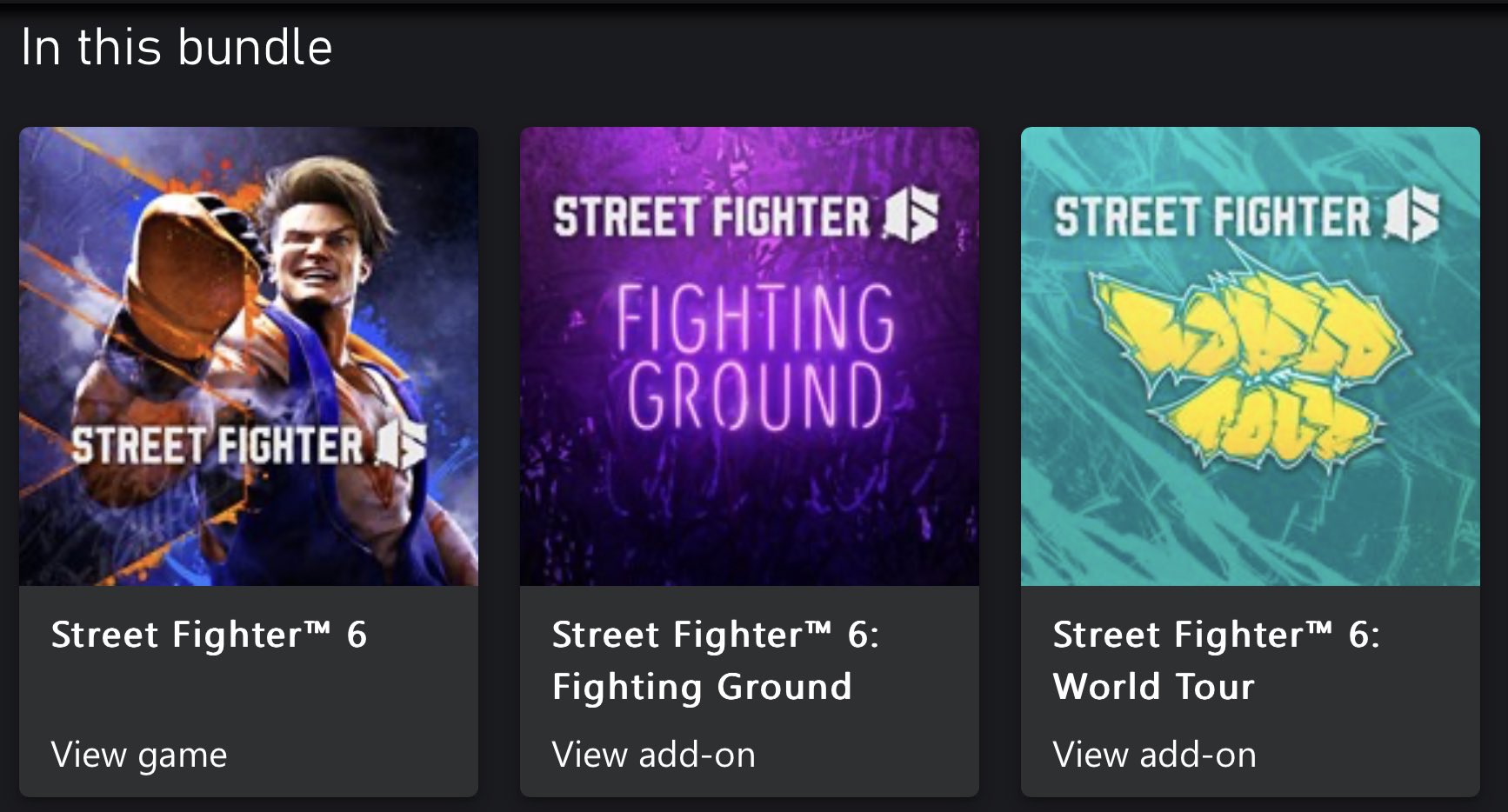Select the "Street Fighter™ 6: Fighting Ground" title
Viewport: 1508px width, 812px height.
pyautogui.click(x=715, y=661)
